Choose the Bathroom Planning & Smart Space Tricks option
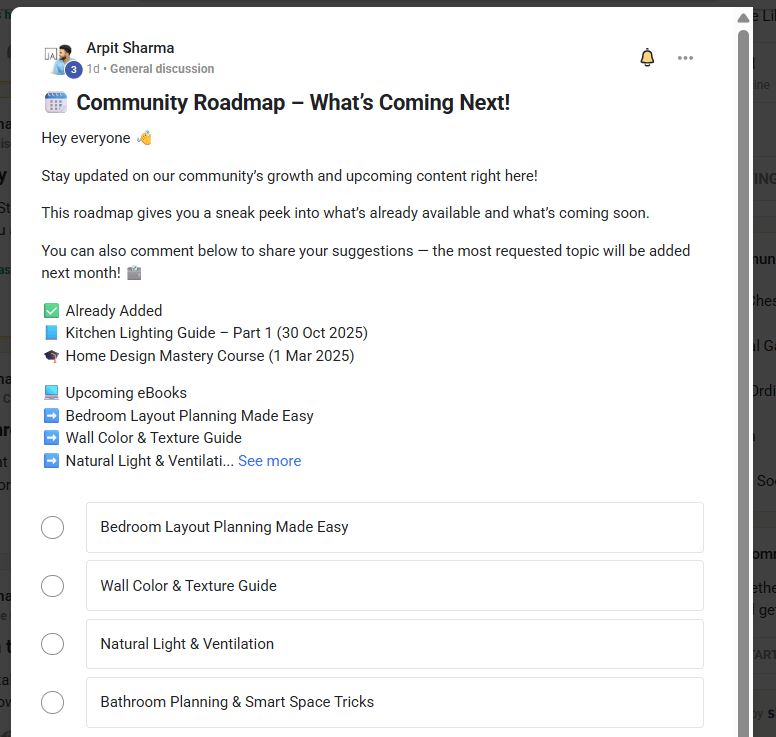 click(x=394, y=702)
